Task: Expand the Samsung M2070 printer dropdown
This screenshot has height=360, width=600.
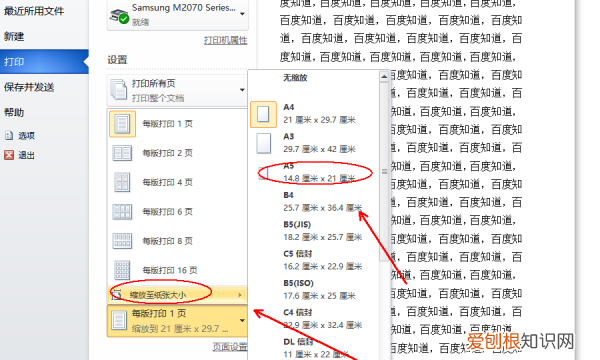Action: pos(242,14)
